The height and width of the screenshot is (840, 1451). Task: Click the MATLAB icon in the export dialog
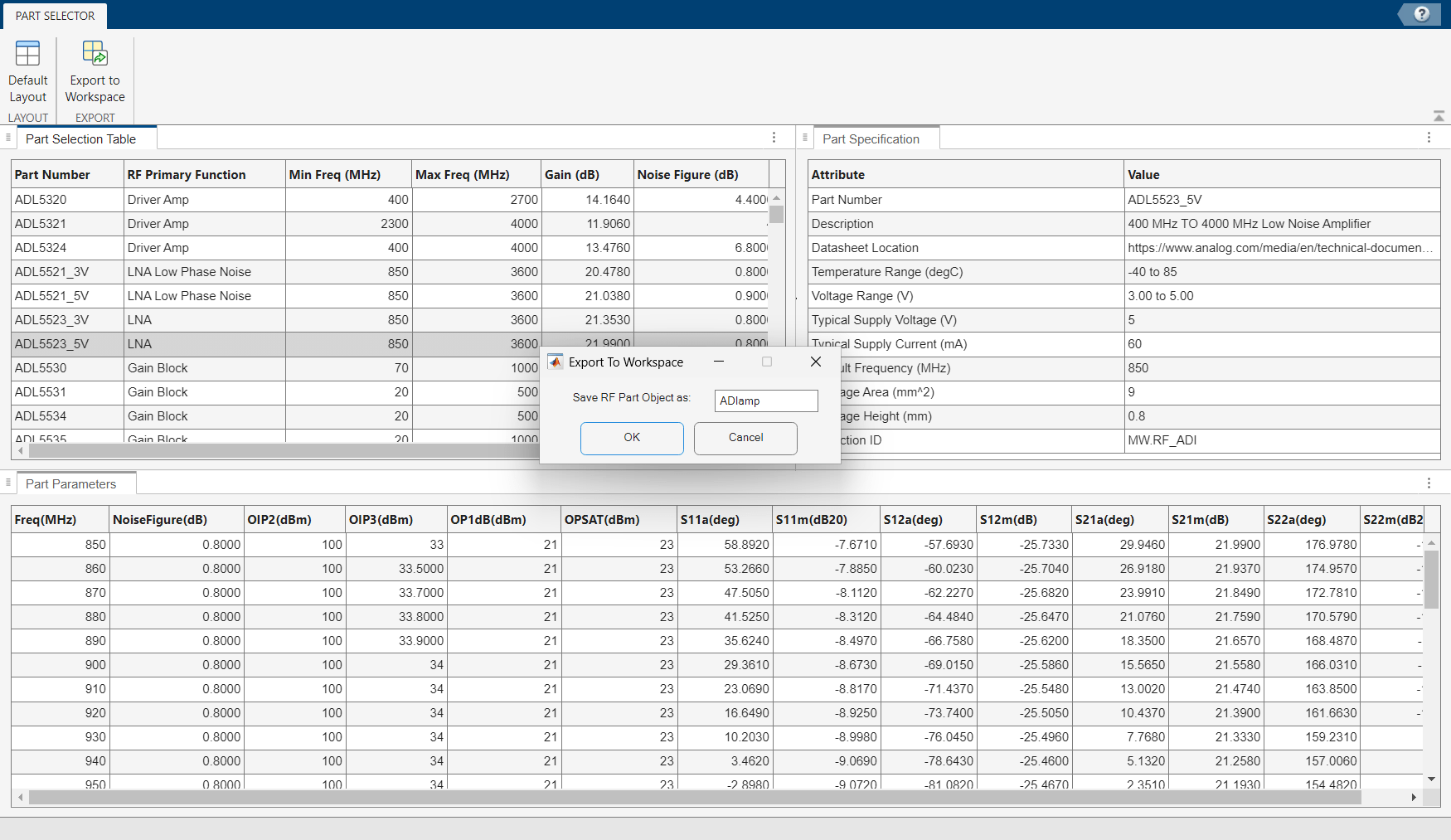click(556, 362)
